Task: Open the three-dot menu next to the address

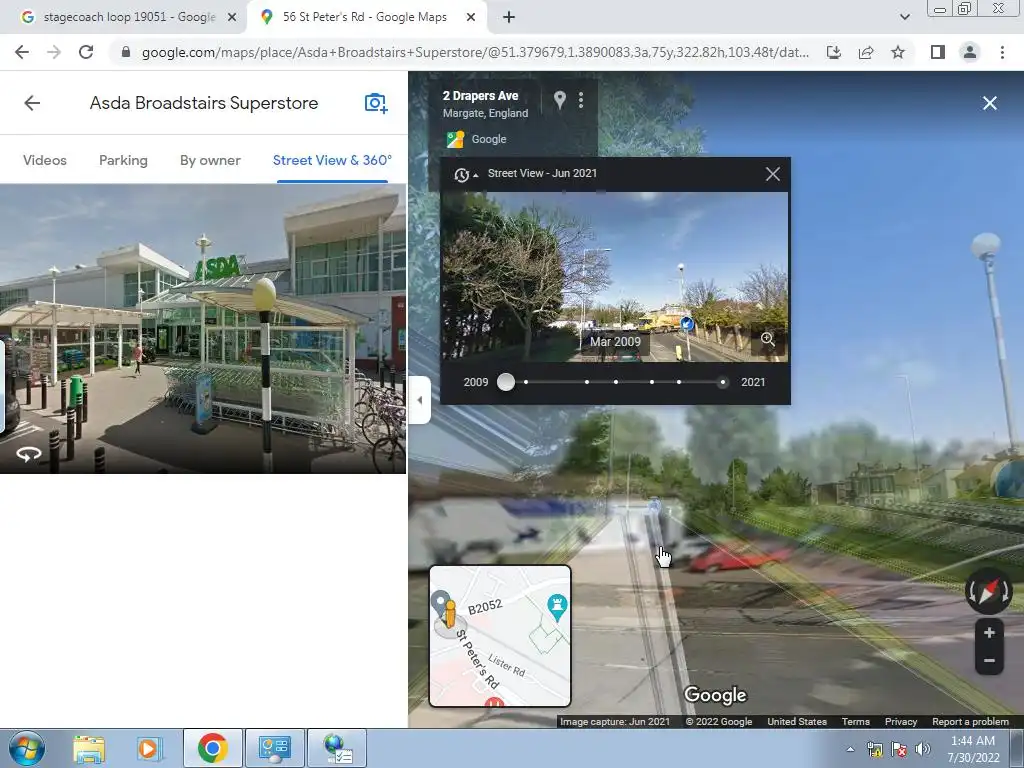Action: click(581, 100)
